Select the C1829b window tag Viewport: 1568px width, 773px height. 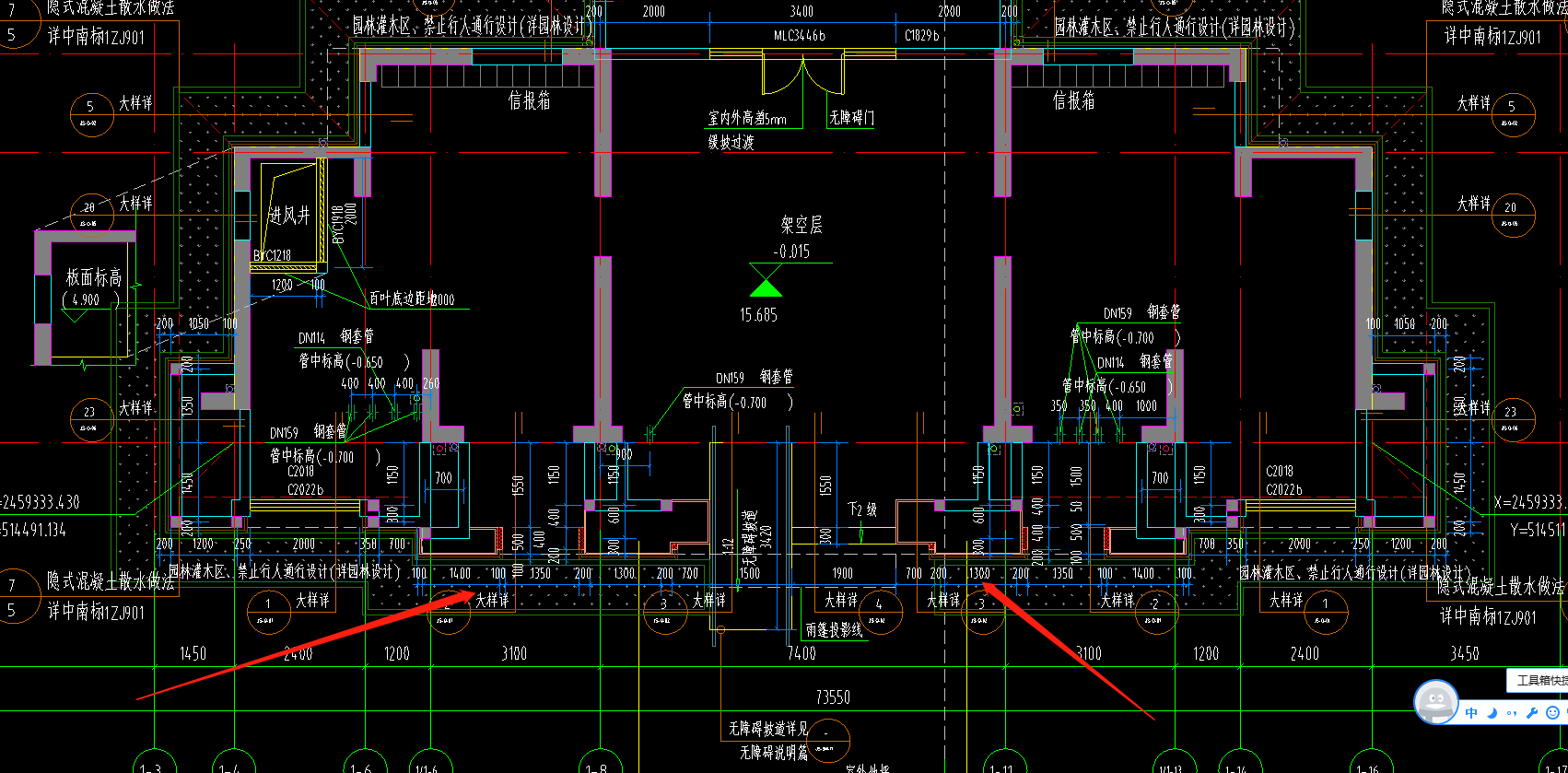[922, 35]
